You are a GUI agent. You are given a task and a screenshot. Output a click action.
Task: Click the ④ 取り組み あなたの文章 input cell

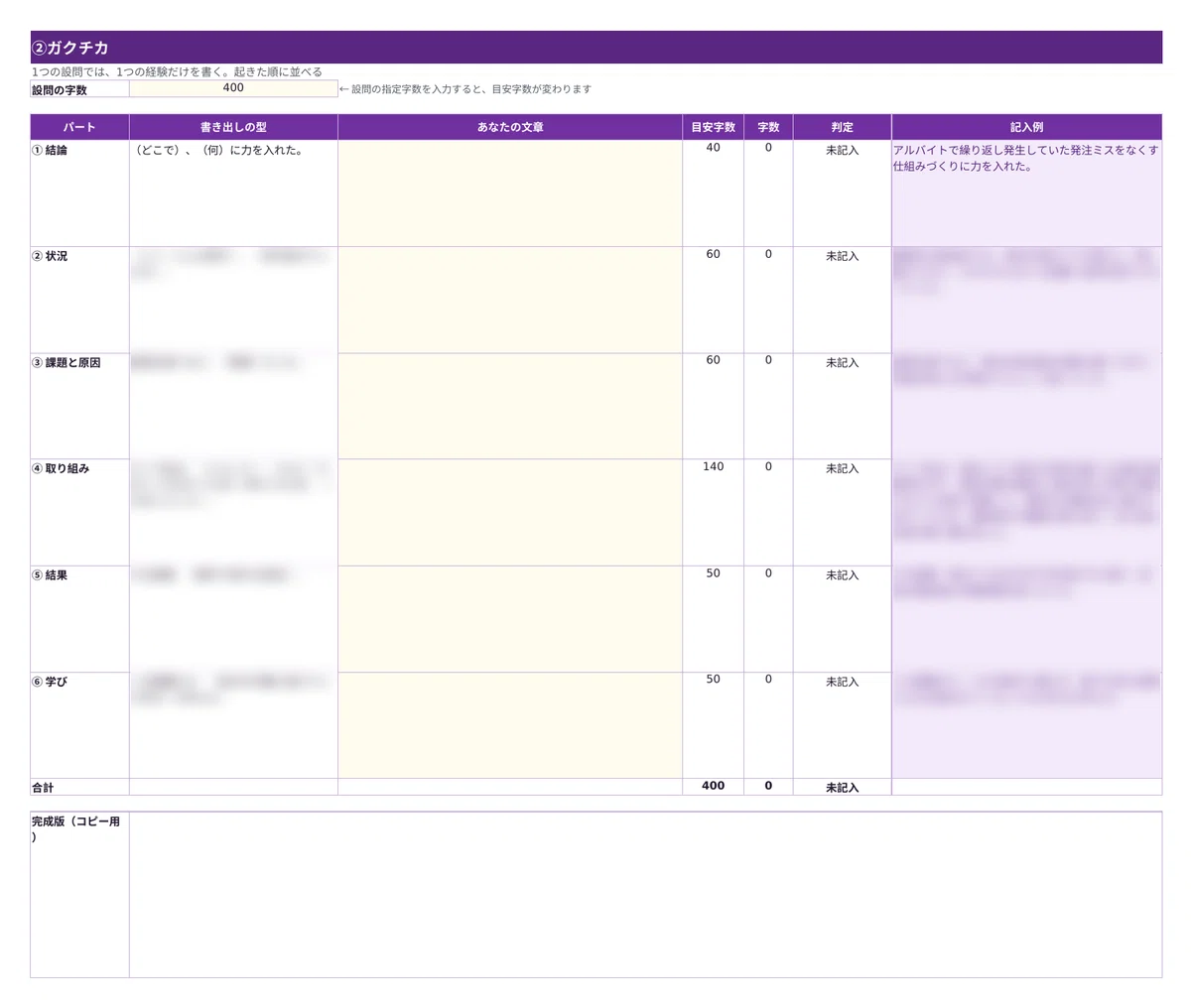click(510, 512)
